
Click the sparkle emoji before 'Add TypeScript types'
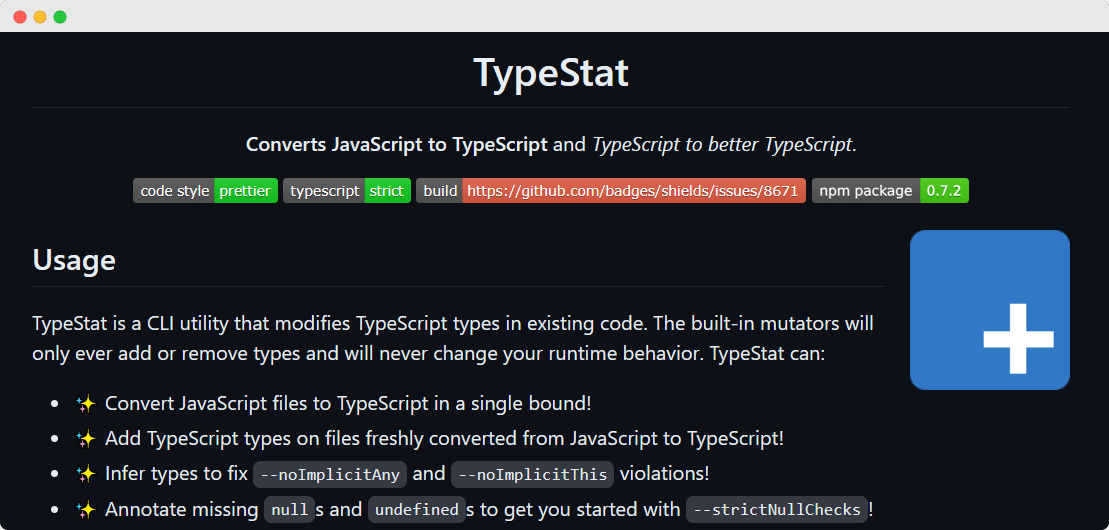pos(86,439)
